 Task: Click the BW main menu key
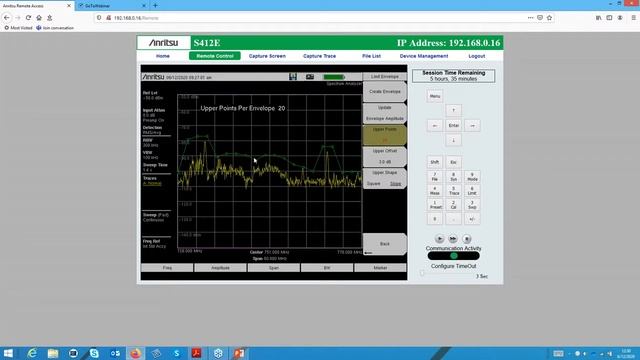pos(327,268)
